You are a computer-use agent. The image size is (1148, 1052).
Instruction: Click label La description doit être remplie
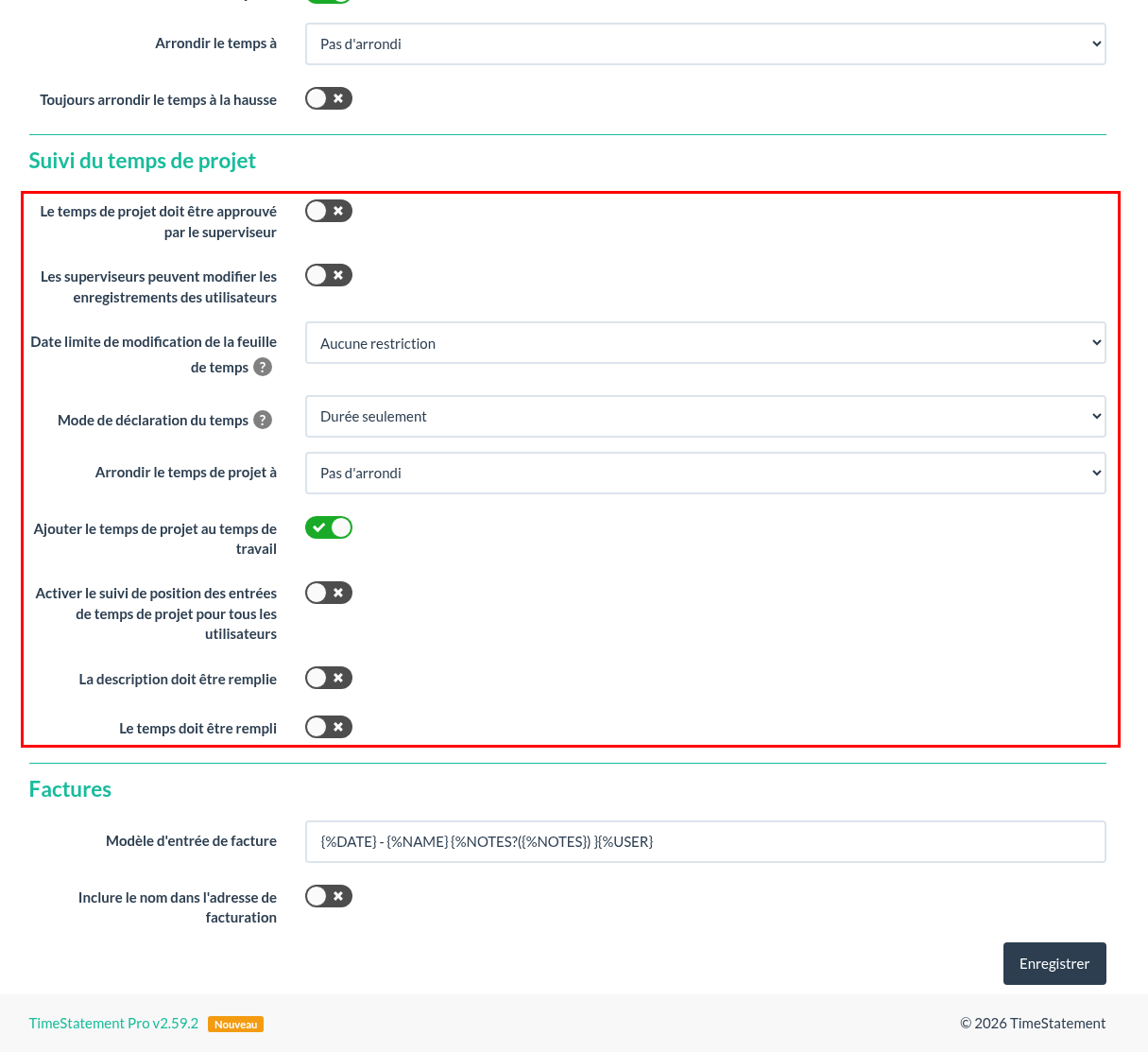[178, 680]
